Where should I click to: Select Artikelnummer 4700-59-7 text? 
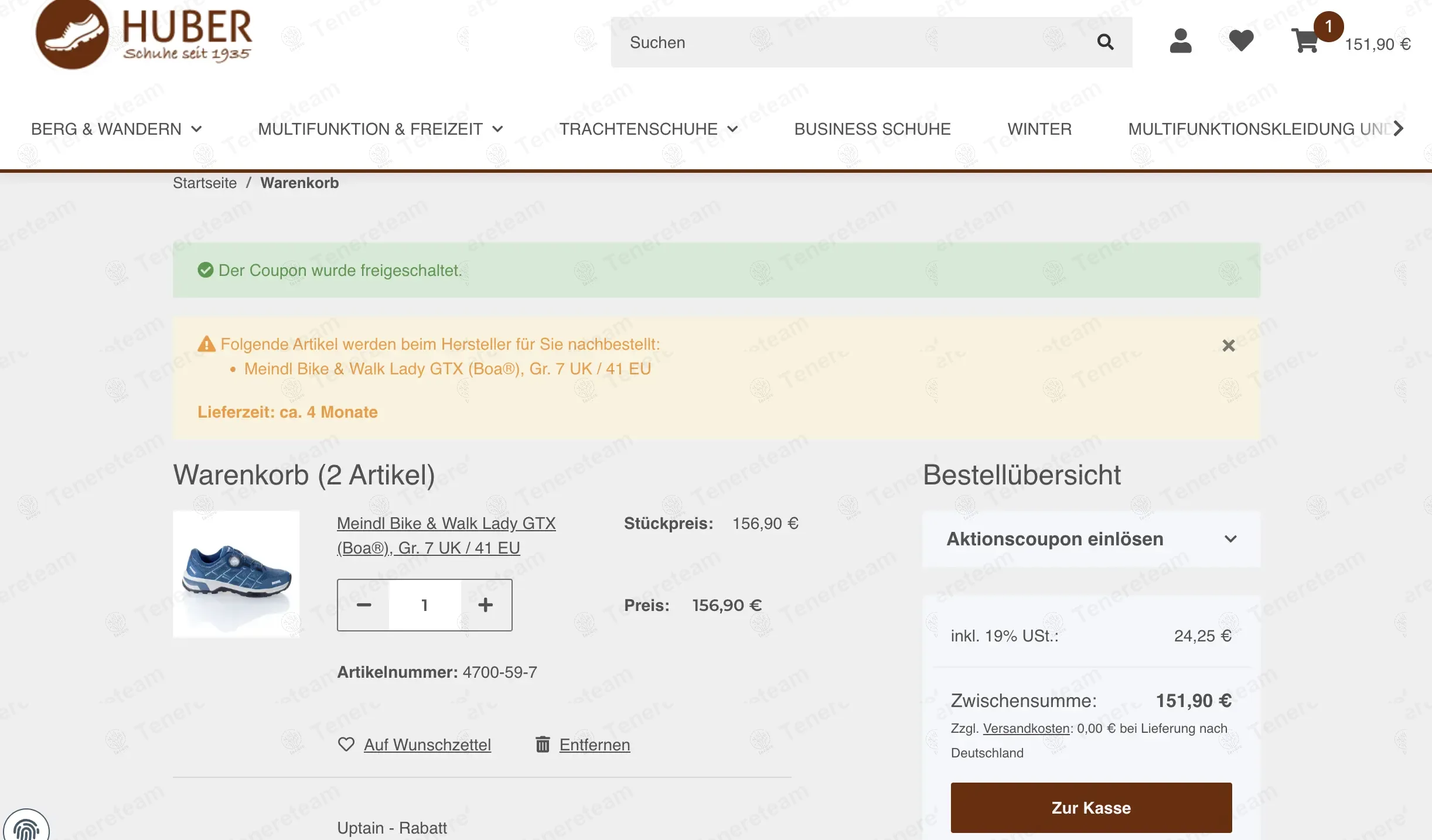click(437, 672)
